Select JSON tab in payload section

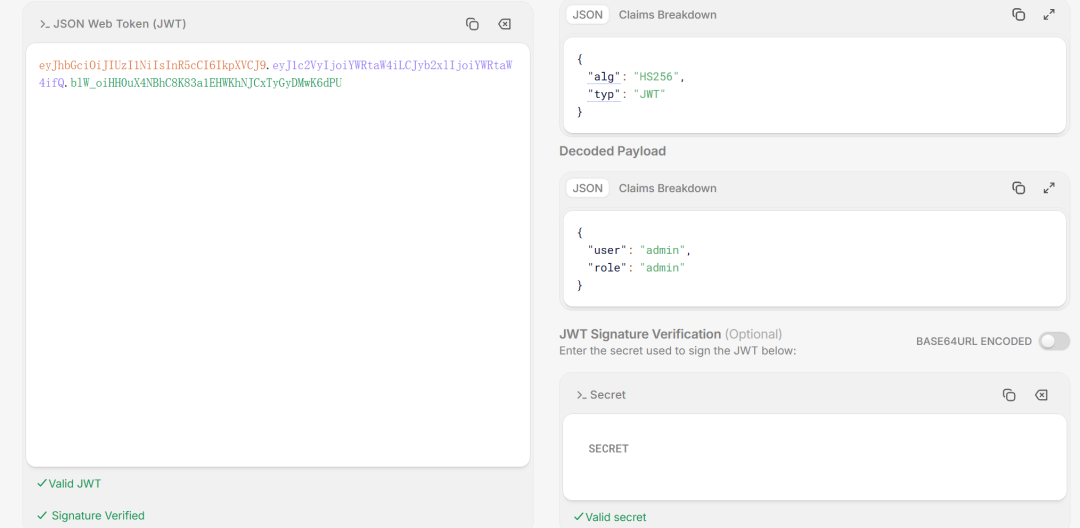tap(588, 188)
